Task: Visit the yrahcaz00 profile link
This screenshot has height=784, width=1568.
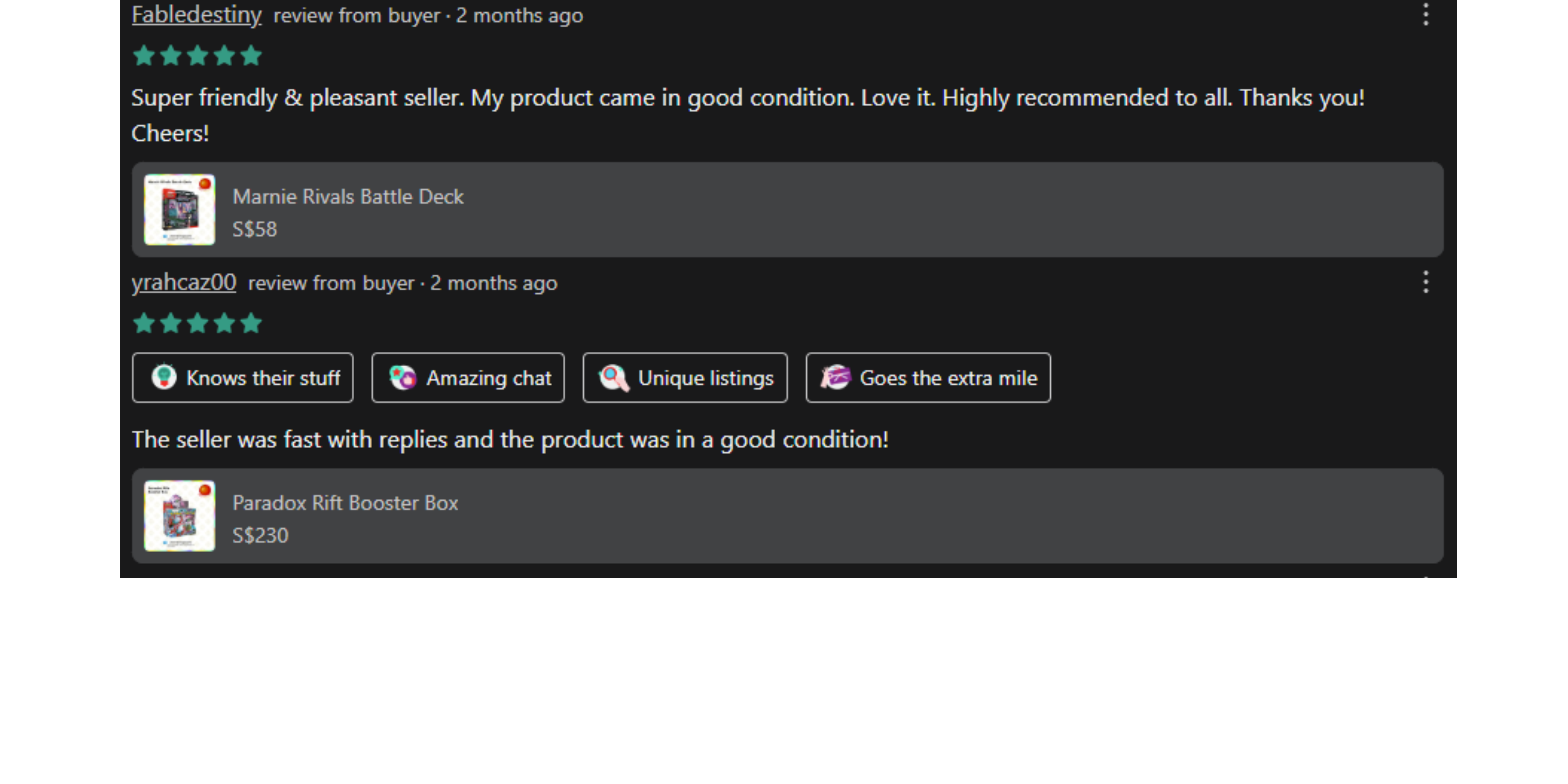Action: pos(184,282)
